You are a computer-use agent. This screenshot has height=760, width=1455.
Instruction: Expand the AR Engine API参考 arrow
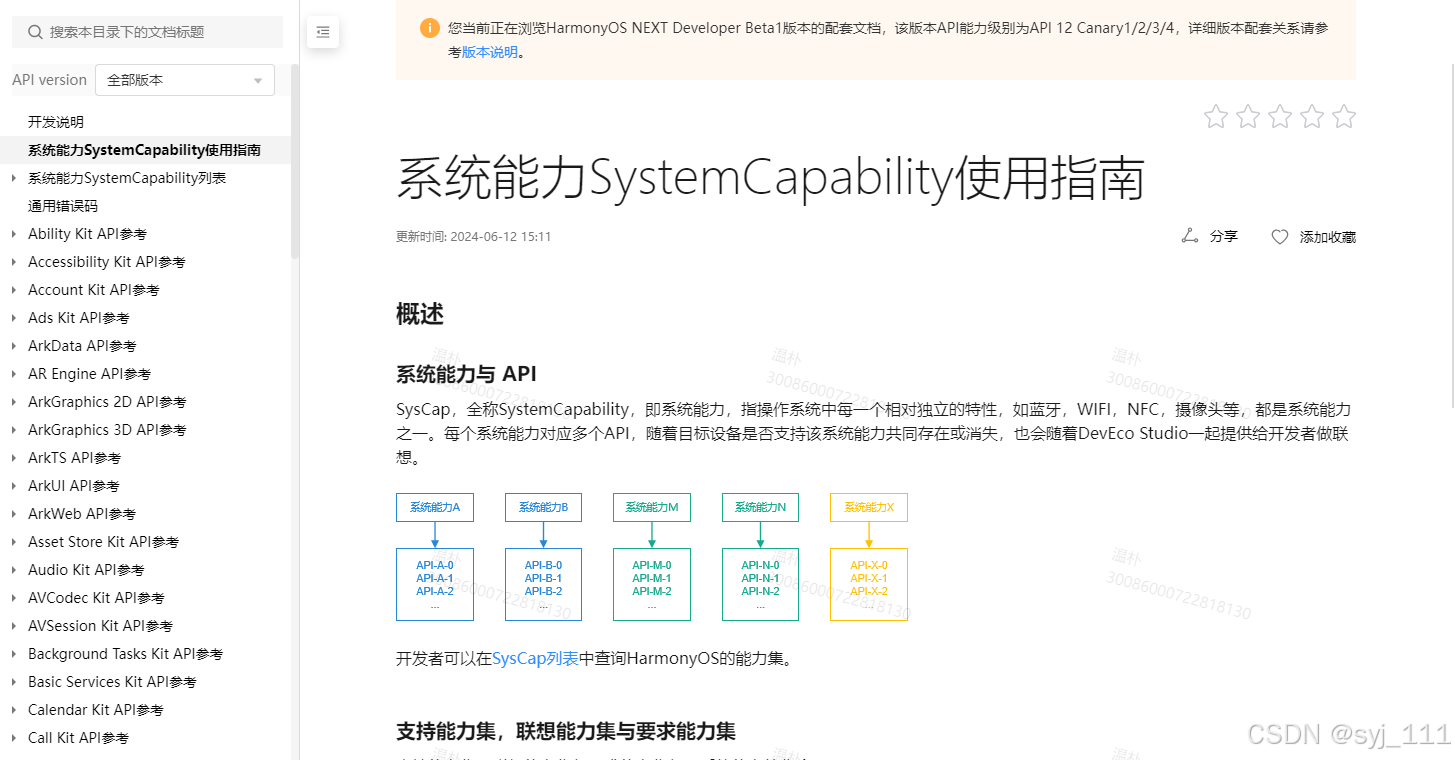pos(13,374)
